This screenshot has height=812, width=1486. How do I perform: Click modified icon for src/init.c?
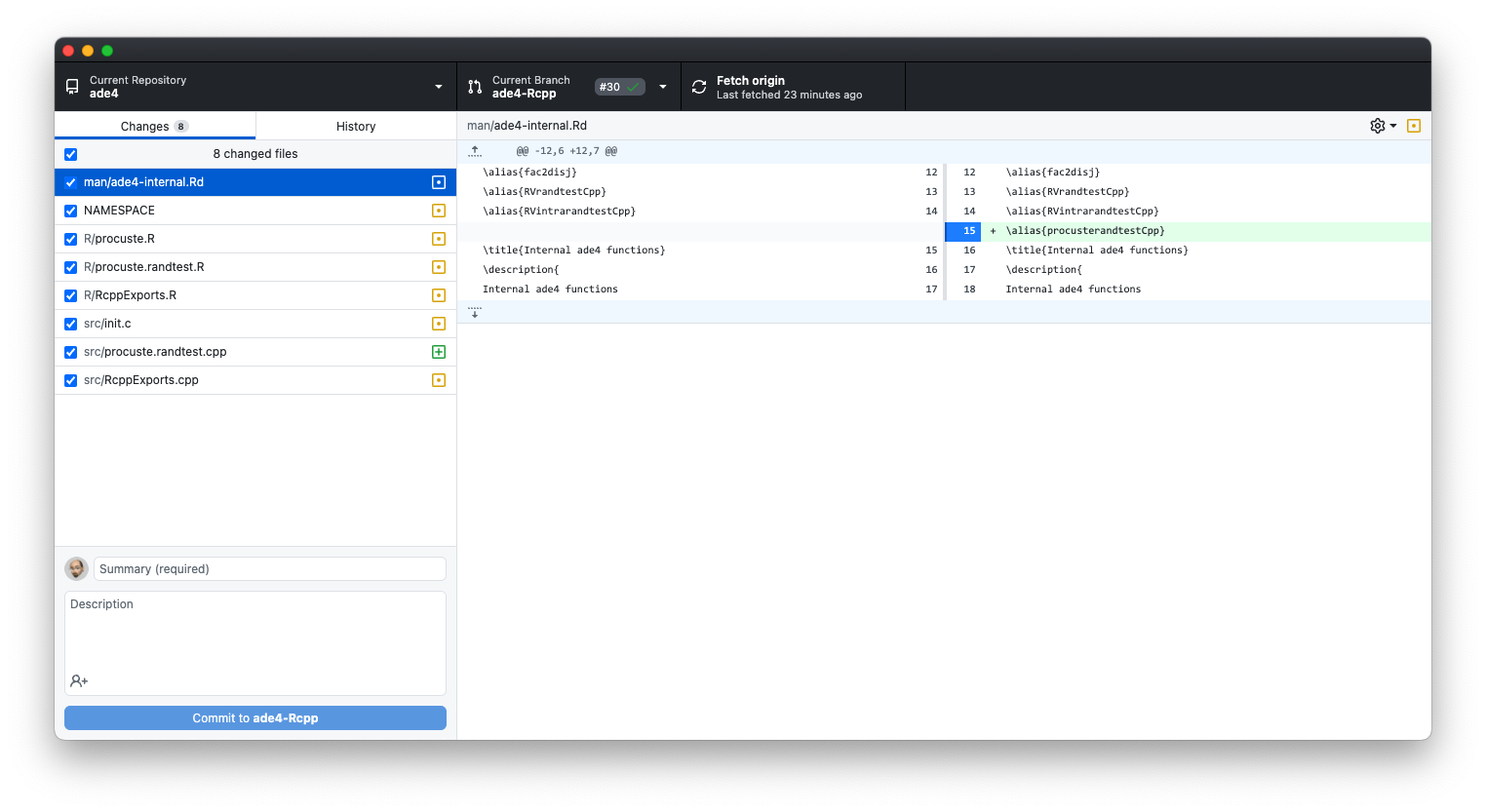(439, 324)
